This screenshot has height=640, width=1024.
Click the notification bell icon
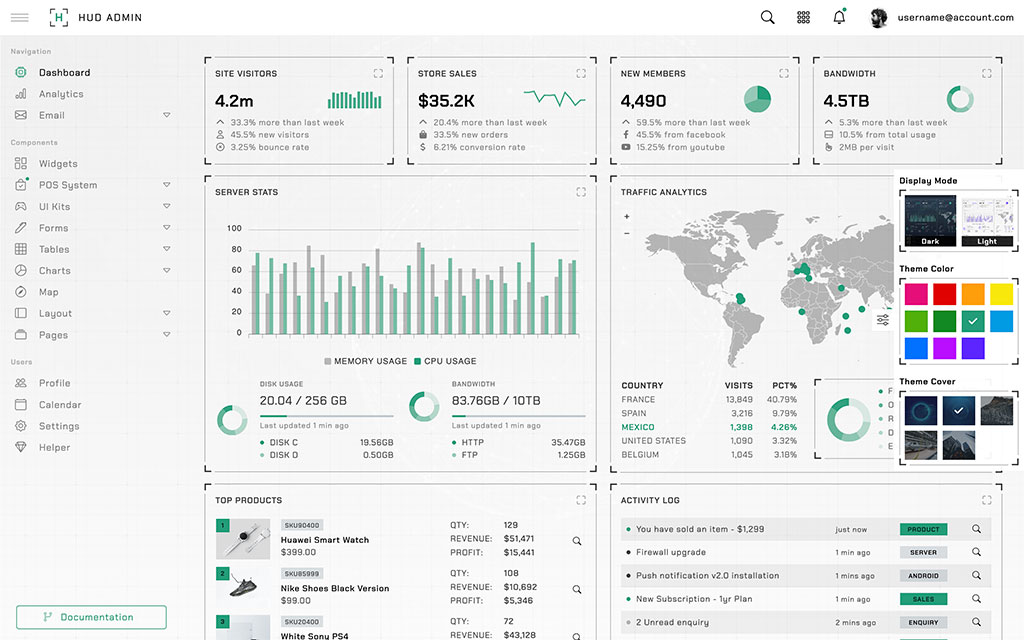coord(839,17)
